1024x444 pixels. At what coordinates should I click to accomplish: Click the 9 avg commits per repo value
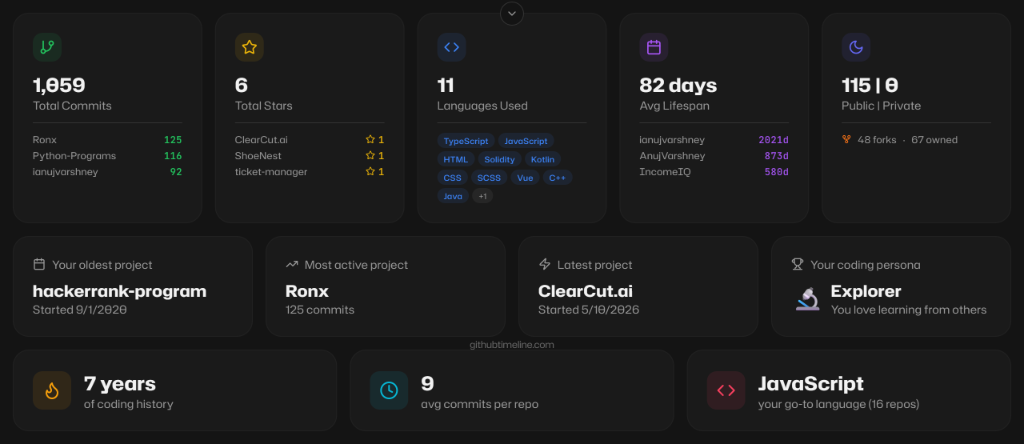tap(427, 383)
